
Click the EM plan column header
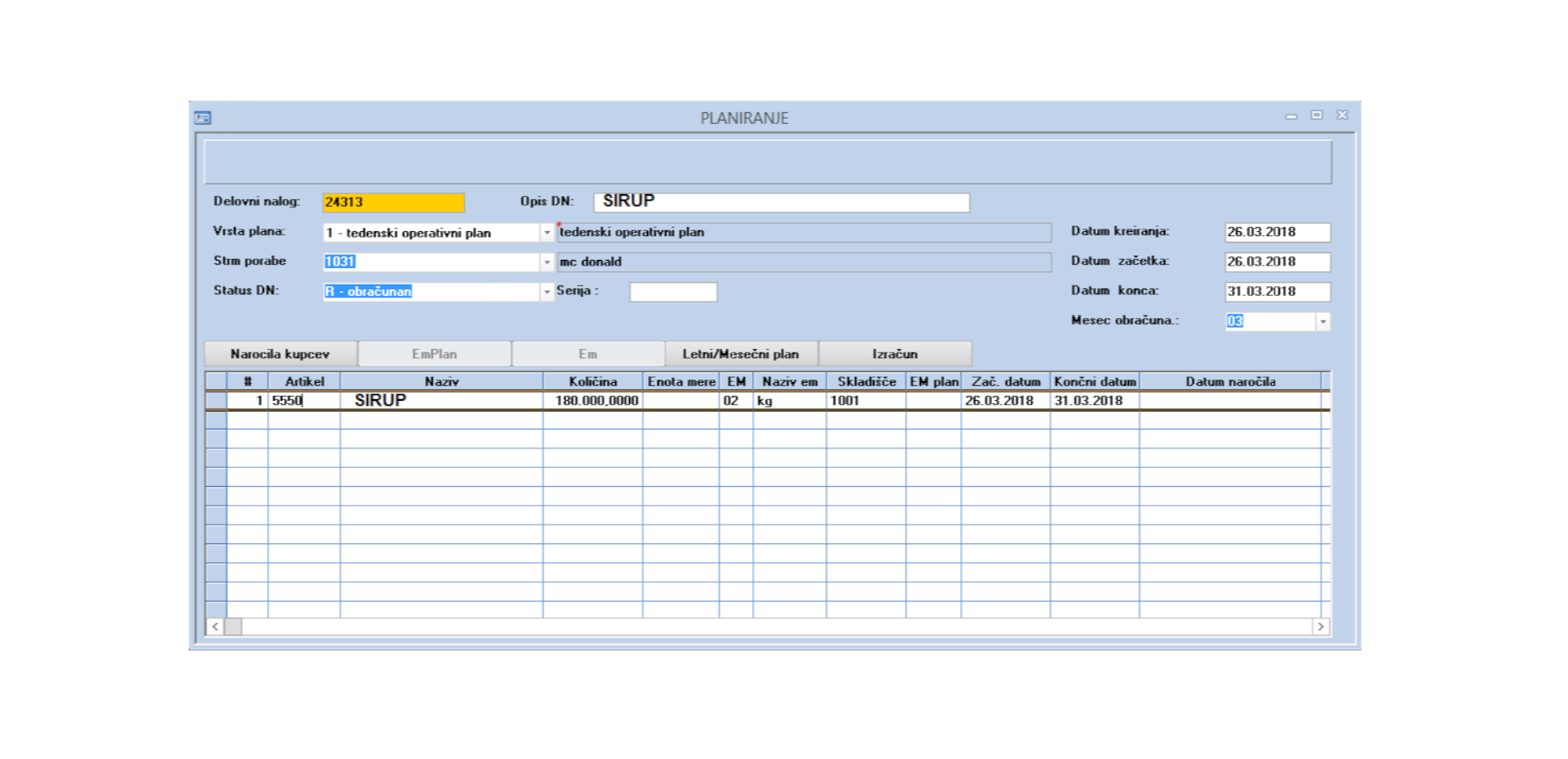pyautogui.click(x=934, y=381)
